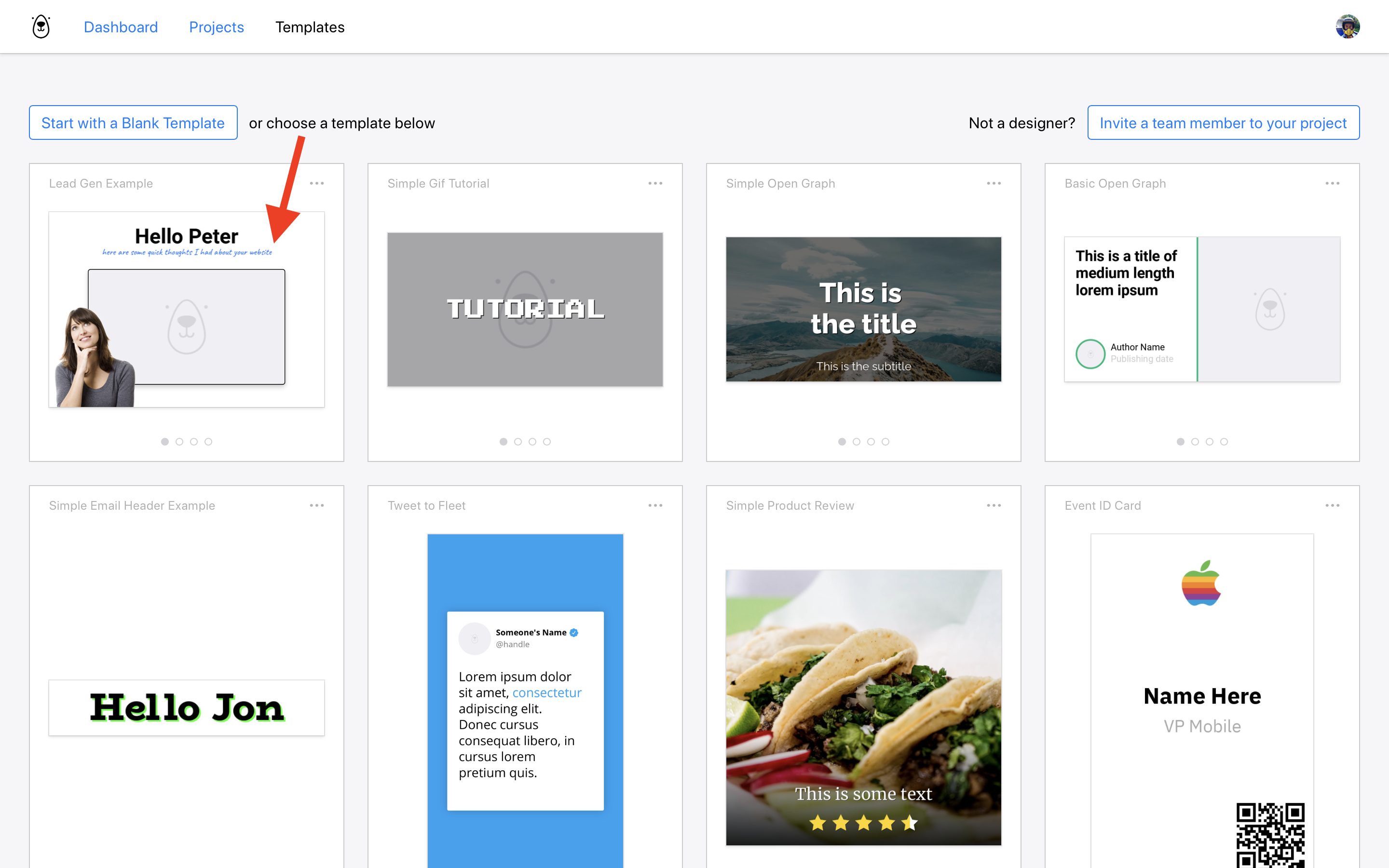
Task: Open Simple Gif Tutorial three-dot menu
Action: (x=655, y=183)
